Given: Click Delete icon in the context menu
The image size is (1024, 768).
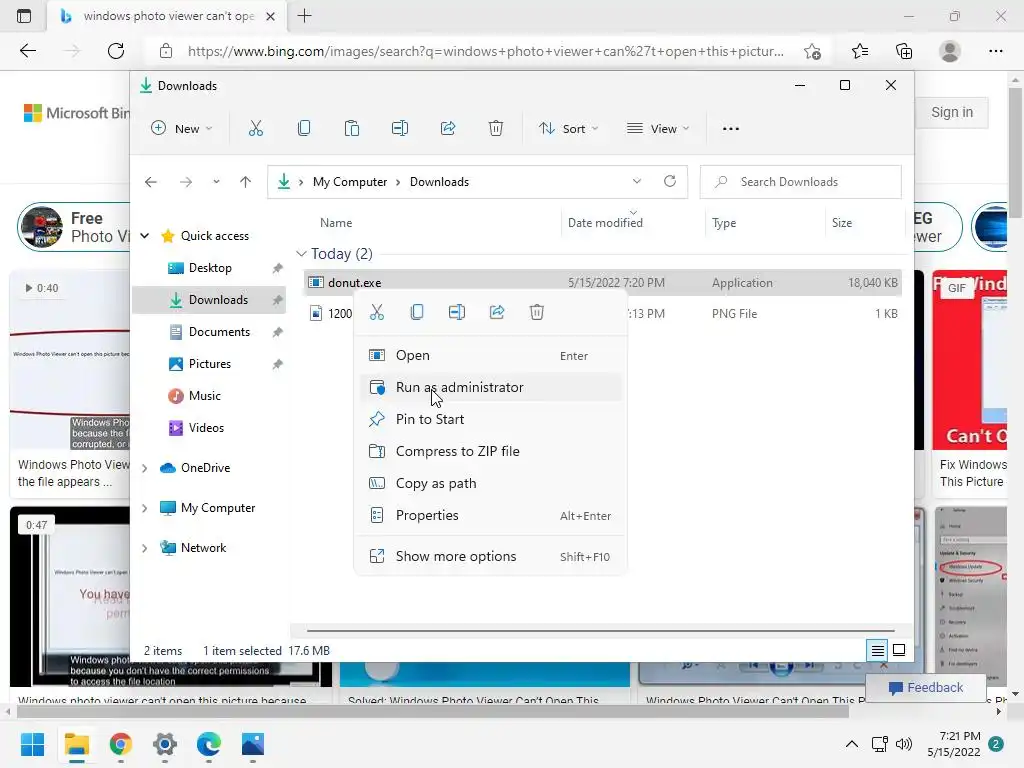Looking at the screenshot, I should [x=537, y=312].
